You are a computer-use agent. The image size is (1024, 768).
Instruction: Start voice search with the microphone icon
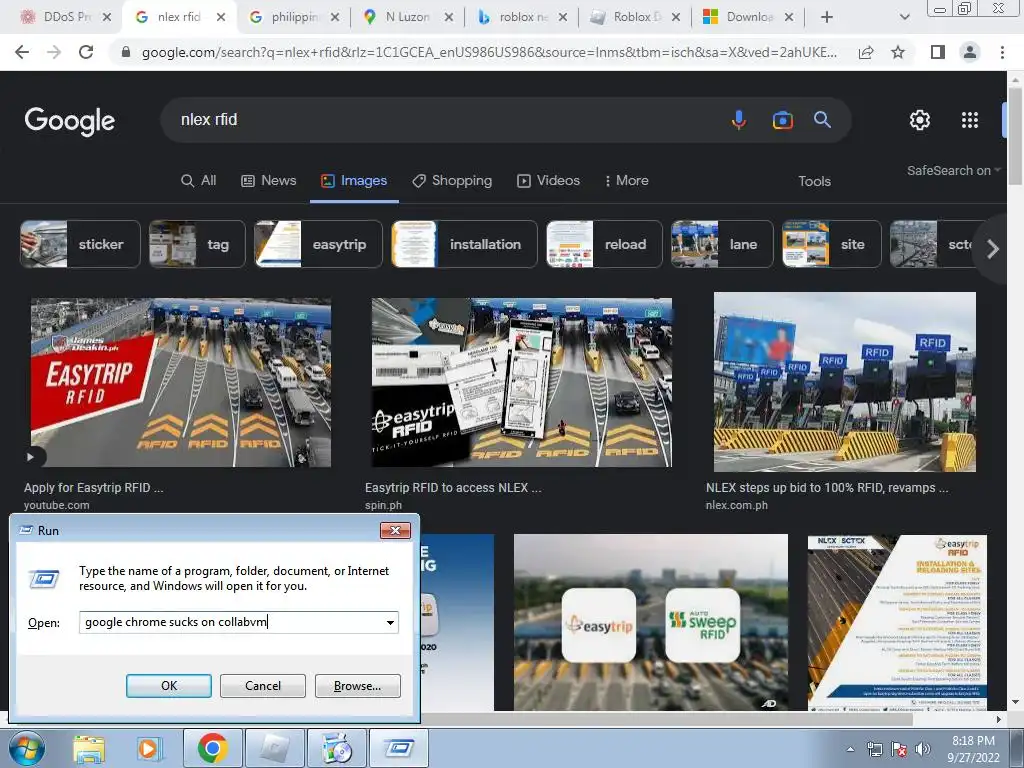pos(739,120)
